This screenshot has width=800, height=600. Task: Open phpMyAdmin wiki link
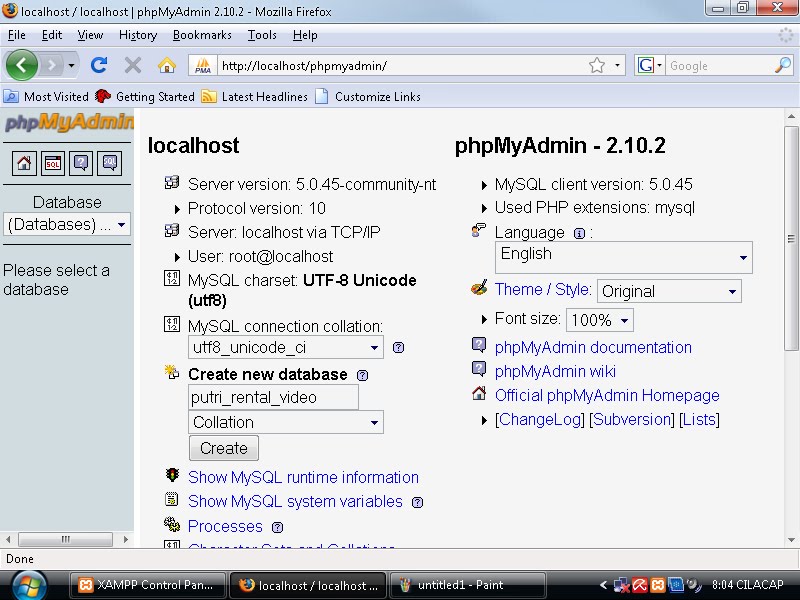(555, 371)
